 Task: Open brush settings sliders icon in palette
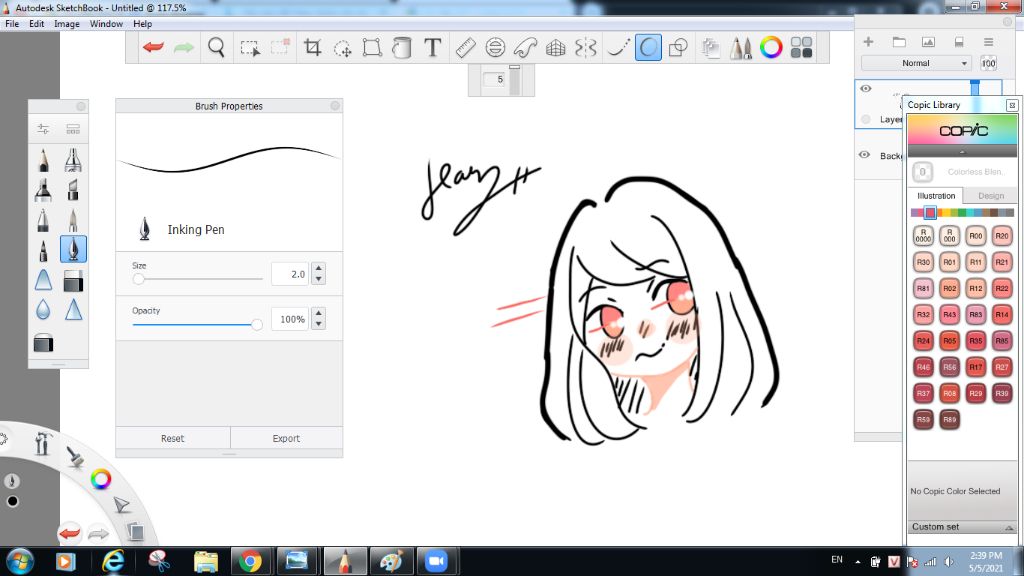click(43, 129)
